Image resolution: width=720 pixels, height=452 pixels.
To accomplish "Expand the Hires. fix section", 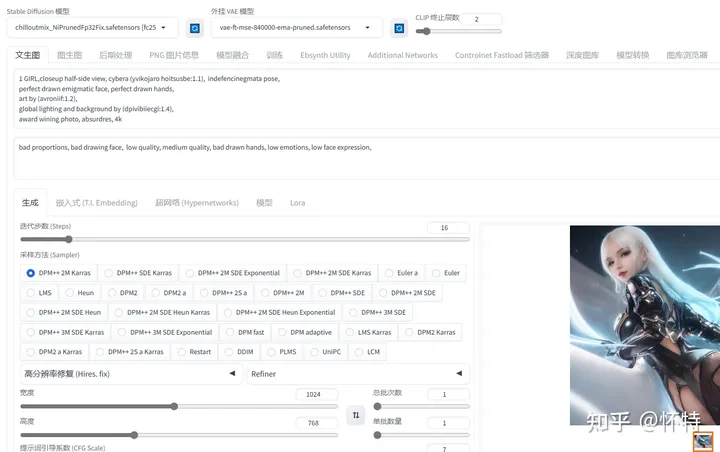I will [131, 373].
